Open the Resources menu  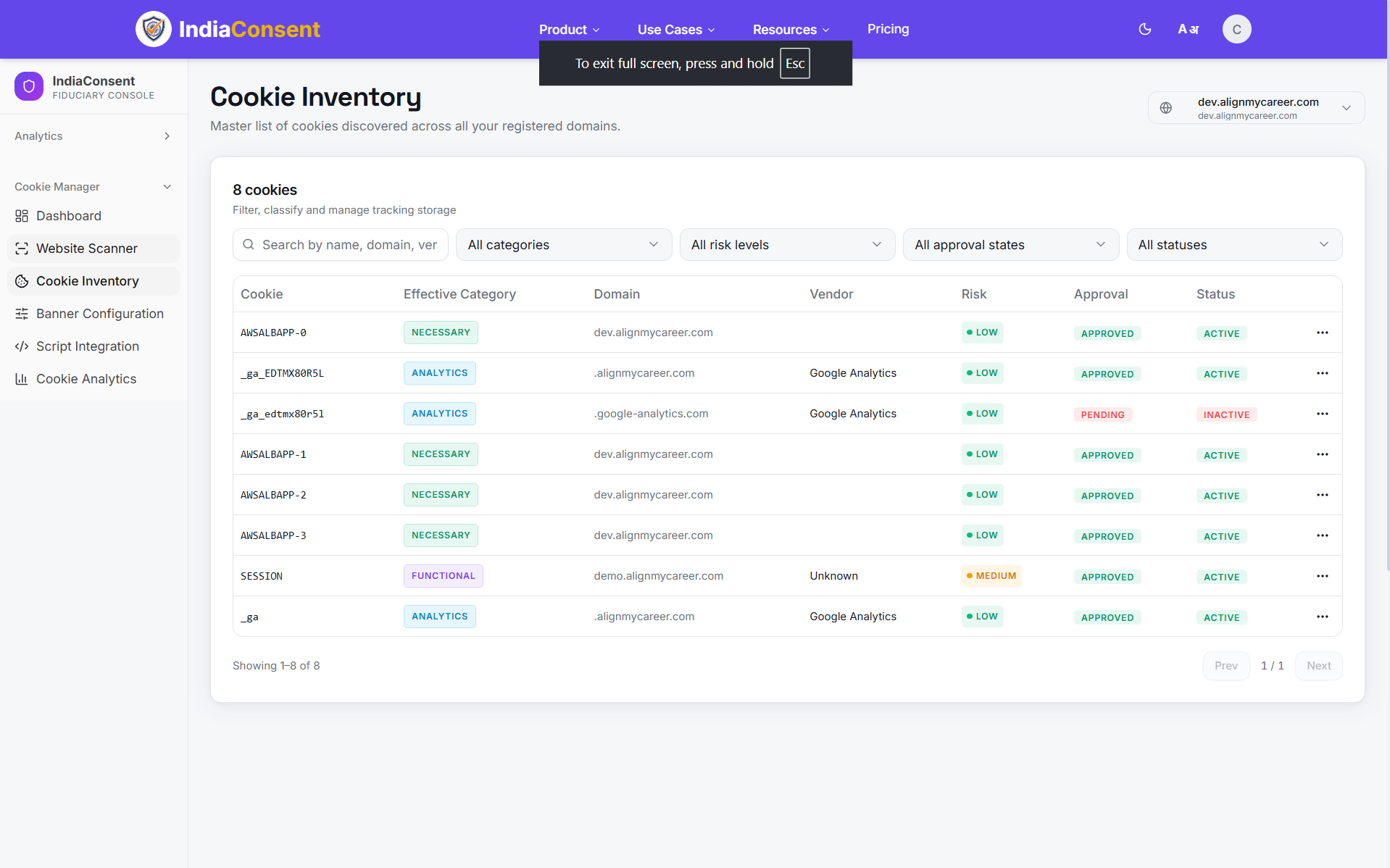[x=791, y=30]
